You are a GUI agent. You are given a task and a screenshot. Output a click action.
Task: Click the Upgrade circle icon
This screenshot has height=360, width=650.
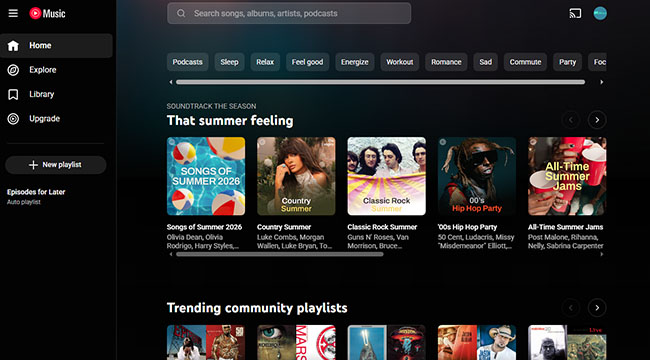(13, 119)
